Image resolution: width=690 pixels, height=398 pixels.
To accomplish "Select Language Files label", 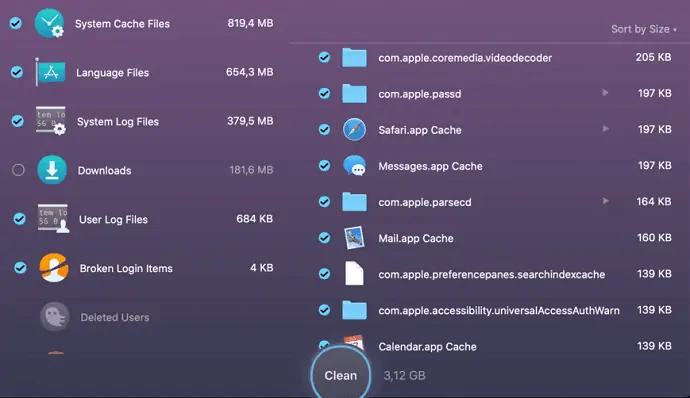I will (113, 73).
